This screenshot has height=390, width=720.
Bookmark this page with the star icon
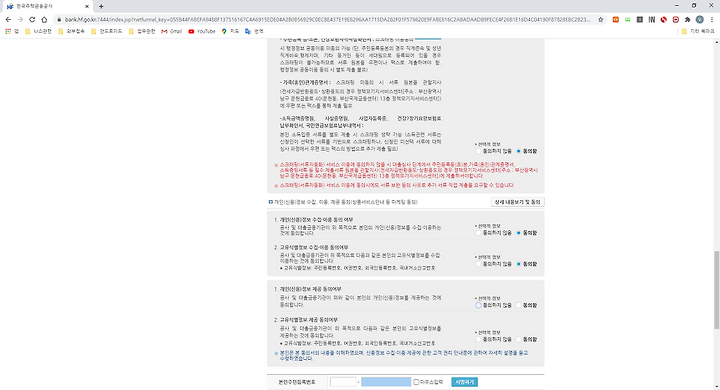[601, 20]
